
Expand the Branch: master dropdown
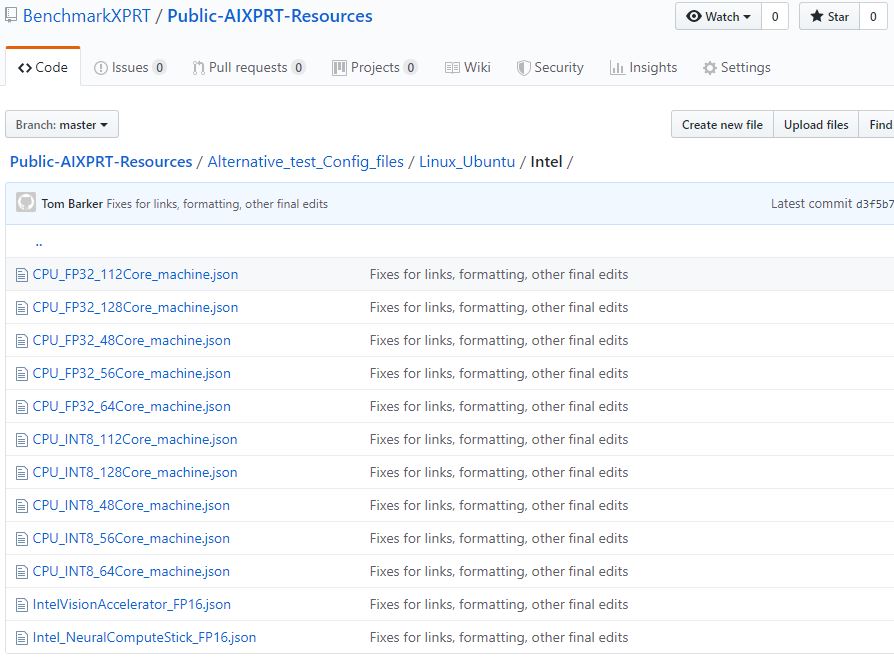pyautogui.click(x=62, y=124)
